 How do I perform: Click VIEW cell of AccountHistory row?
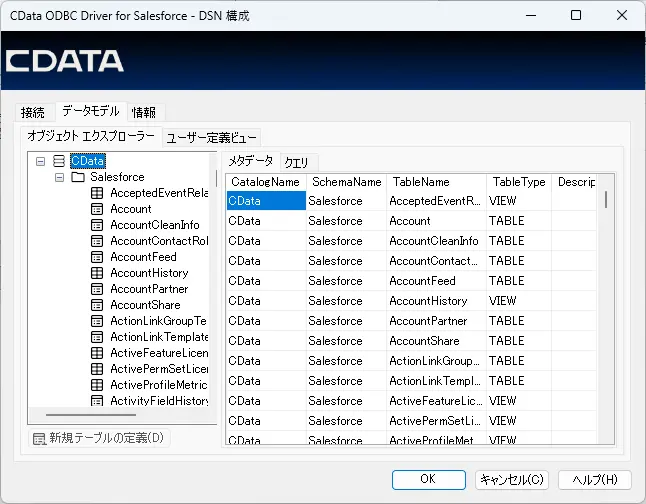[x=519, y=301]
